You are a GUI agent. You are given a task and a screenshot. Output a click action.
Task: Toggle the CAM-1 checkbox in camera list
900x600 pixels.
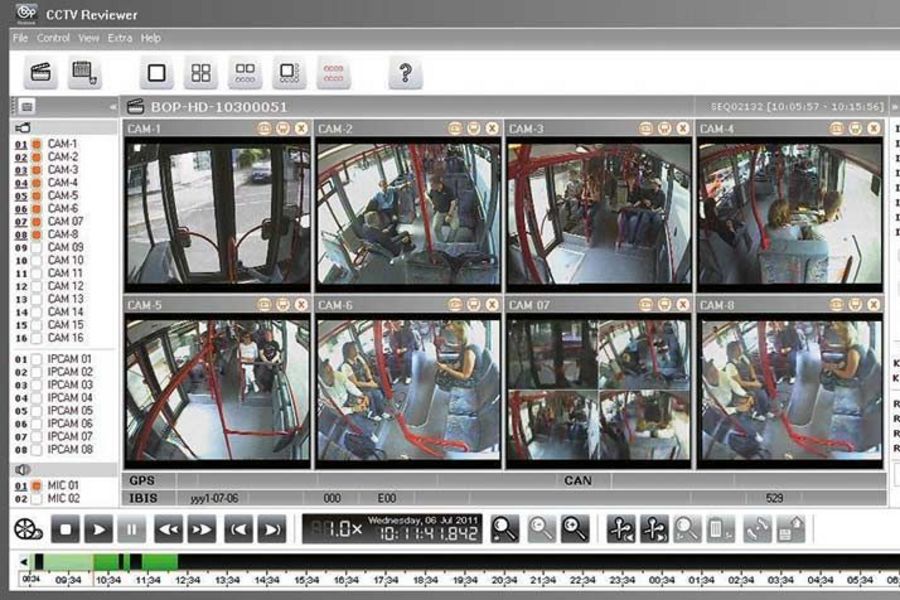pos(36,144)
